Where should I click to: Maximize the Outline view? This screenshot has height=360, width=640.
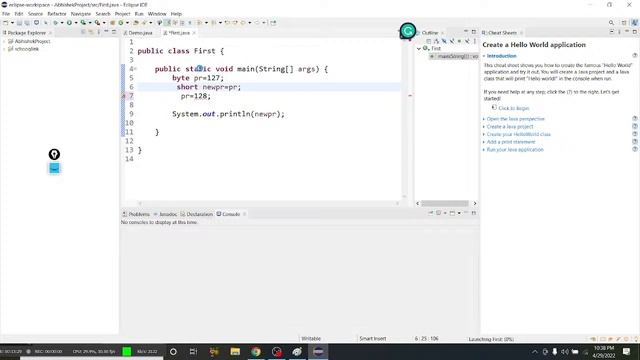[473, 32]
